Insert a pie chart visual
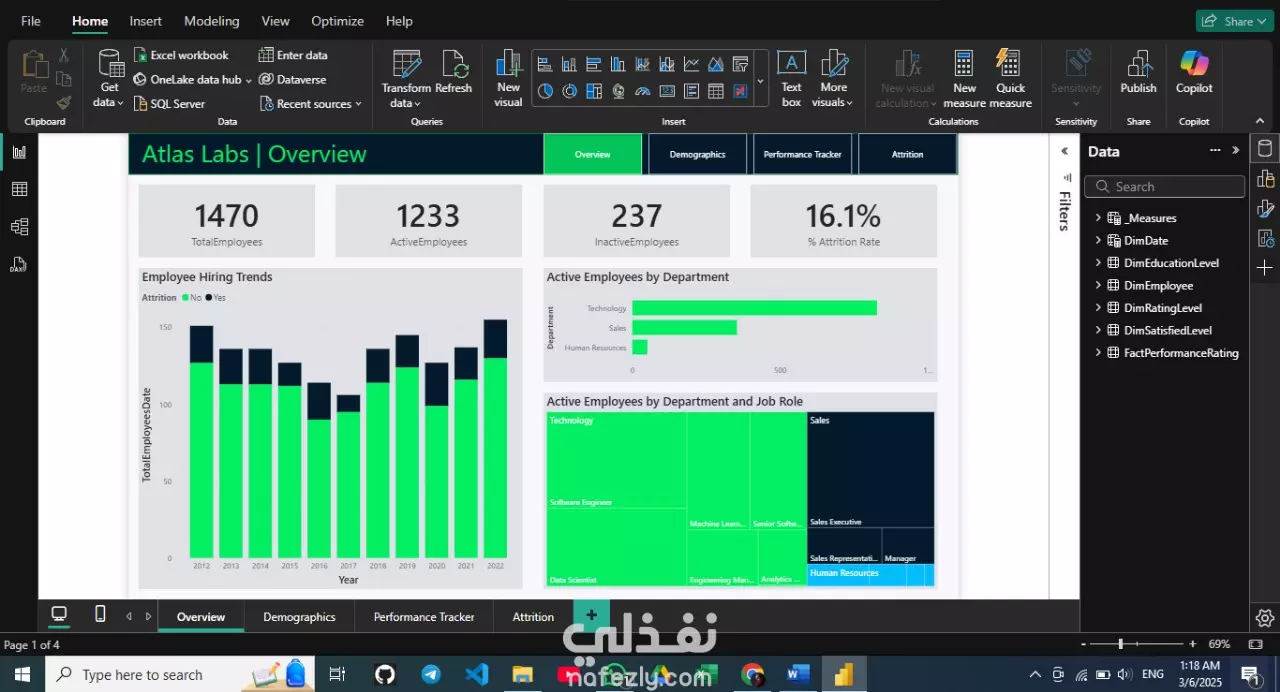The height and width of the screenshot is (692, 1280). pos(545,91)
